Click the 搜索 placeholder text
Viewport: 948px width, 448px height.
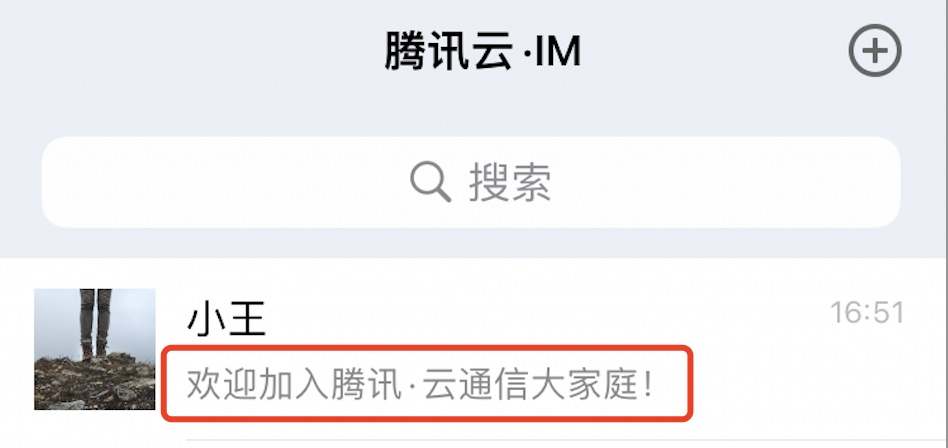click(510, 182)
